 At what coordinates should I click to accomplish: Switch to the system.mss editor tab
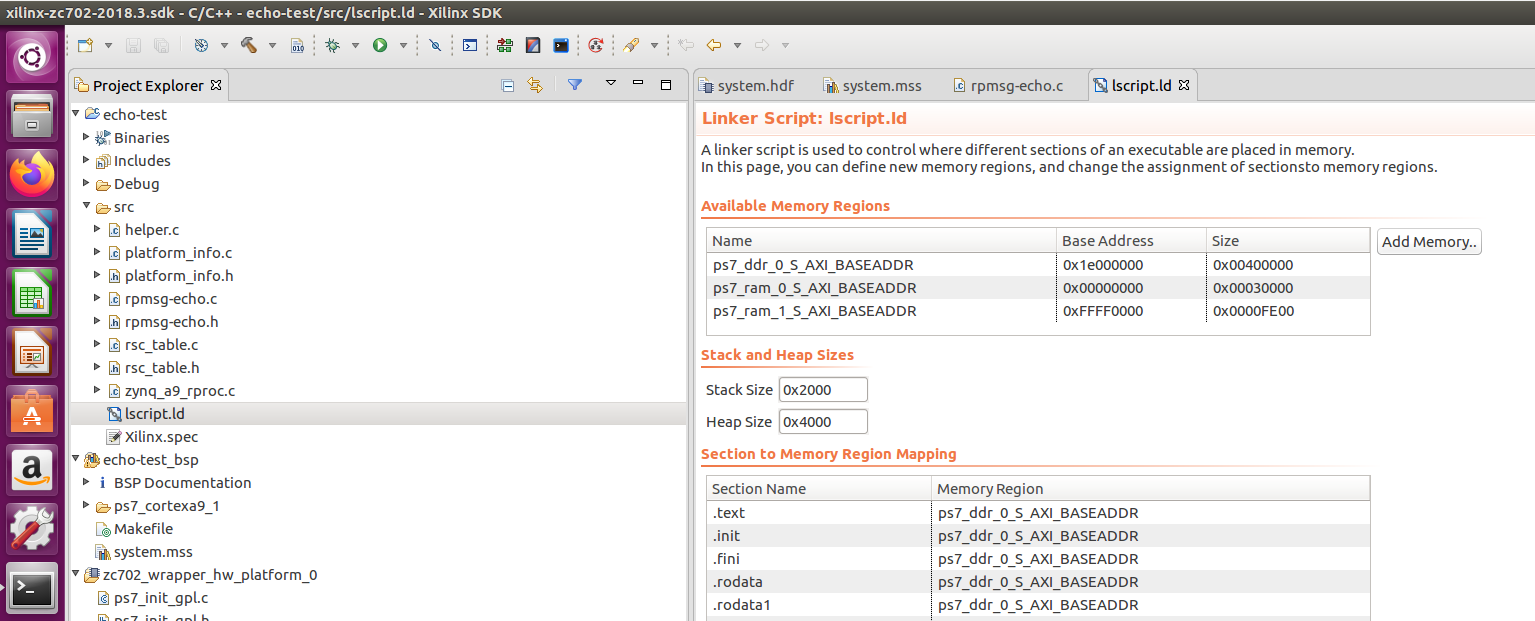pyautogui.click(x=872, y=86)
